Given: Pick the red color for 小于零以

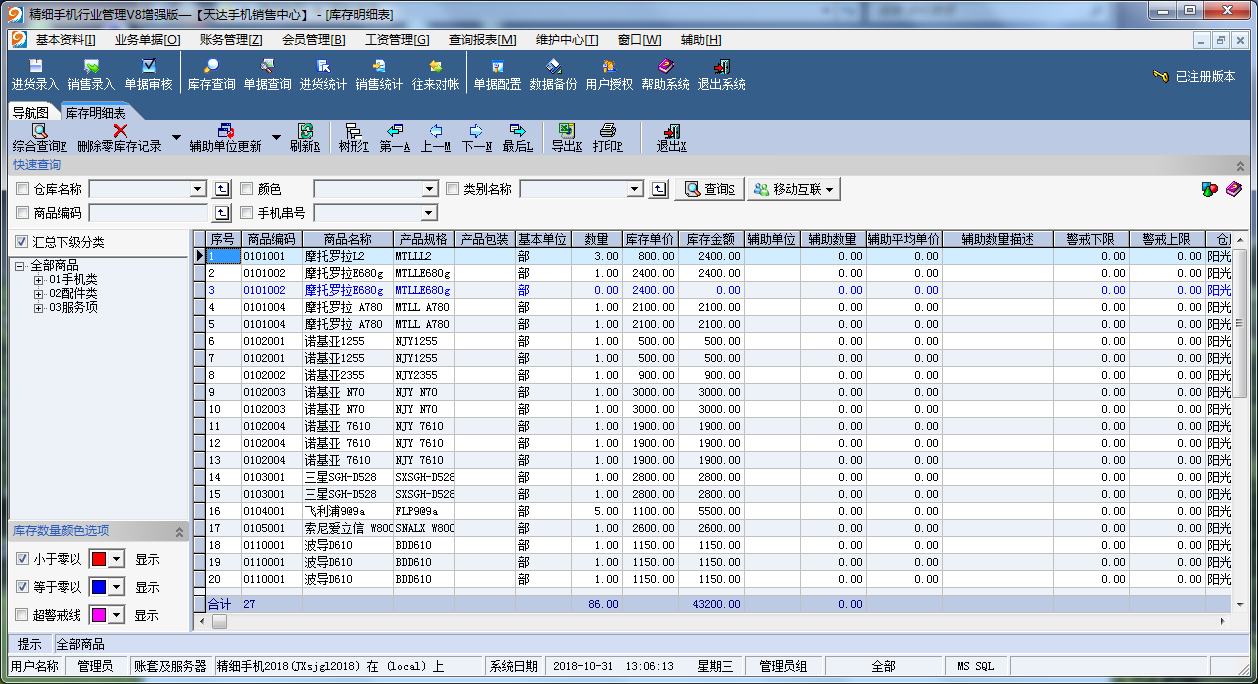Looking at the screenshot, I should [x=107, y=559].
